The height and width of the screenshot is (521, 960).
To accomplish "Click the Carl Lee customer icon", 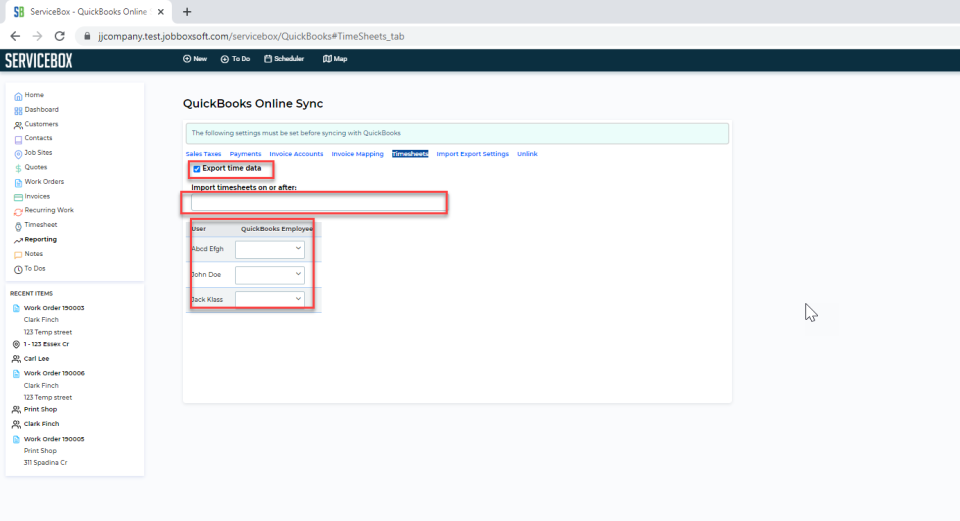I will pos(16,359).
